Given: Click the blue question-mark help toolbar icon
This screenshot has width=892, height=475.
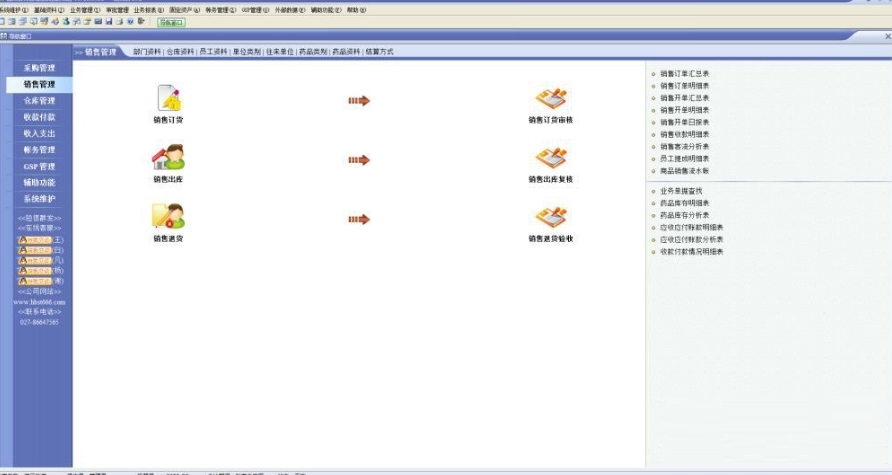Looking at the screenshot, I should click(130, 22).
